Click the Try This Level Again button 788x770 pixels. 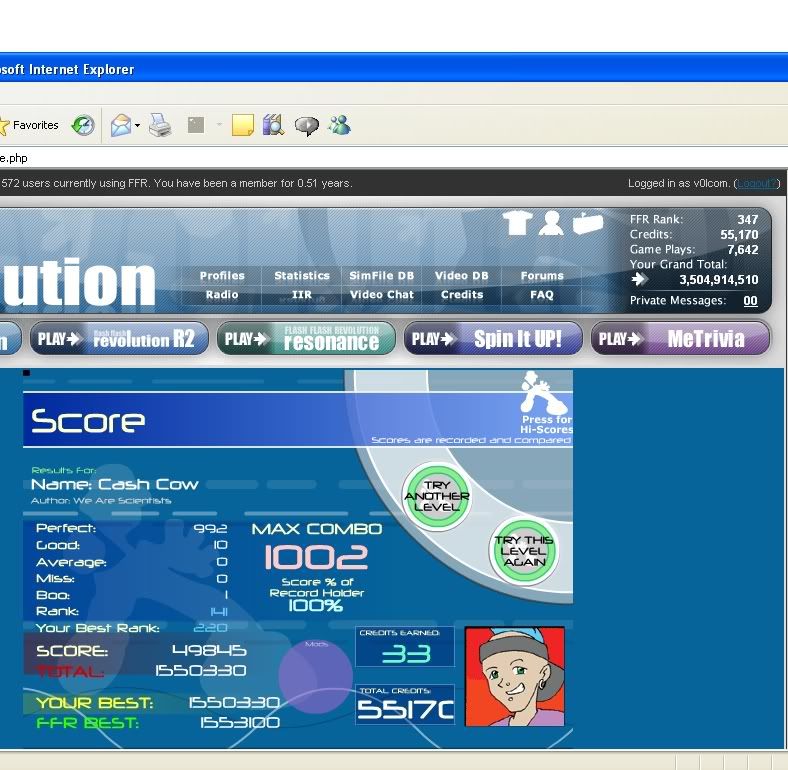524,551
